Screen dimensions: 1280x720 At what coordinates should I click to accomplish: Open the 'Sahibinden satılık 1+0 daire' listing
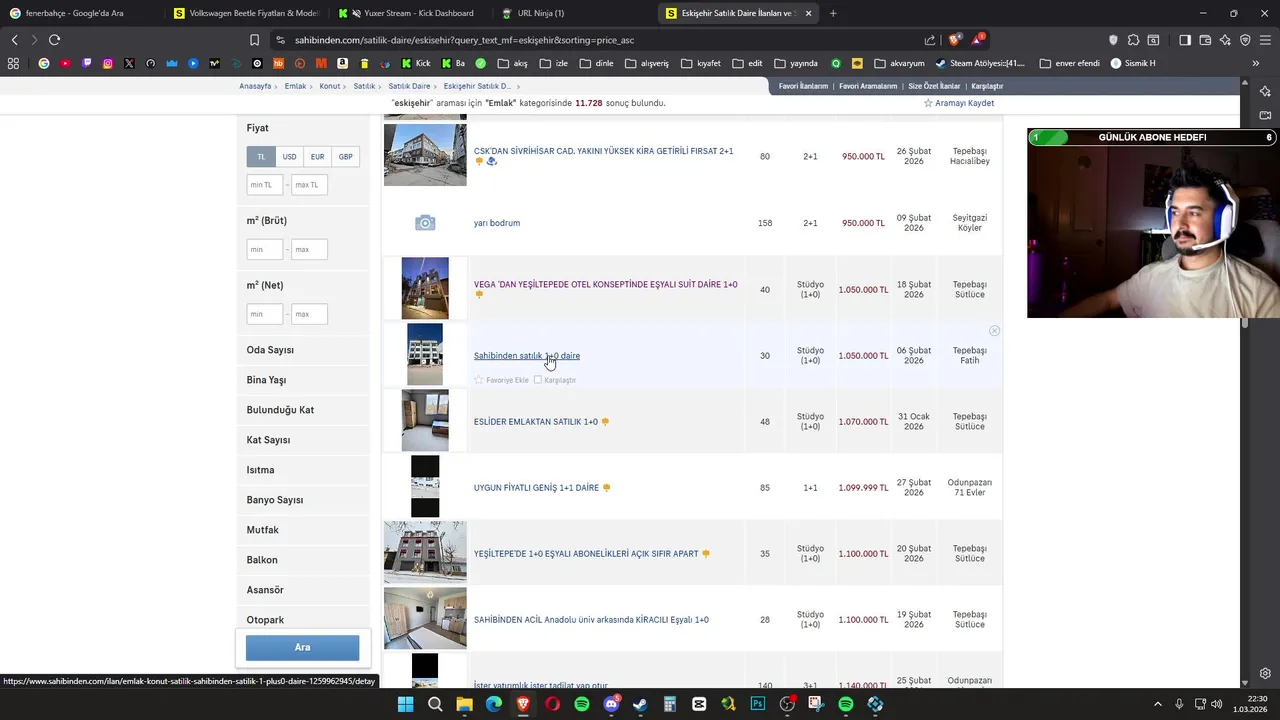click(x=527, y=356)
